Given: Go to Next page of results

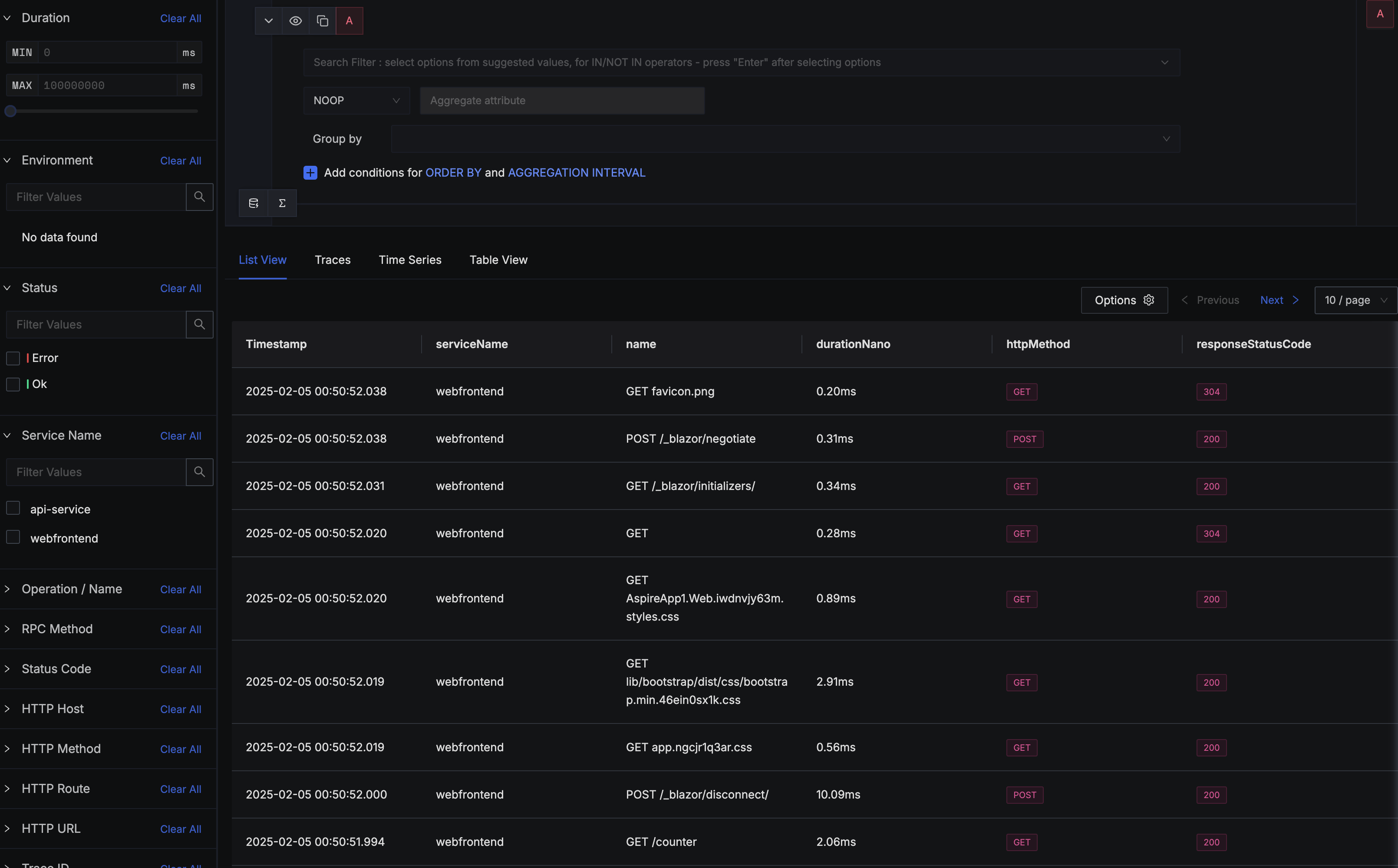Looking at the screenshot, I should (x=1279, y=299).
